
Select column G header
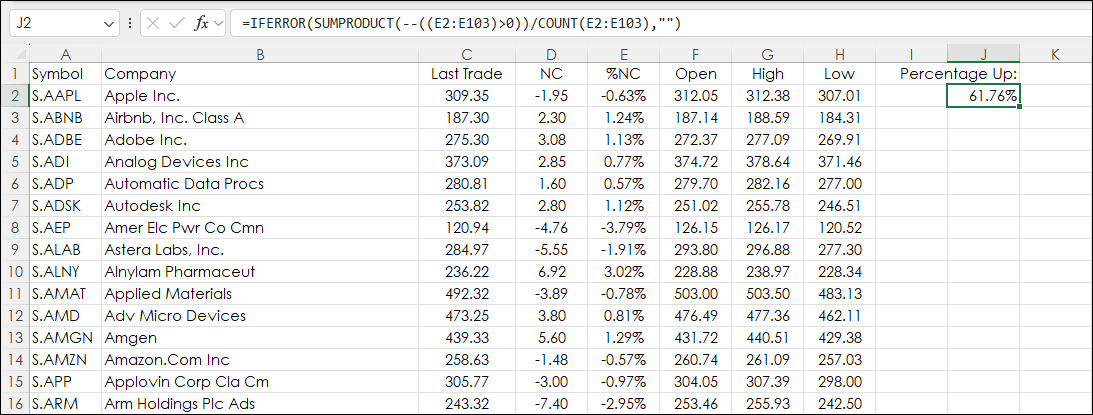click(767, 54)
